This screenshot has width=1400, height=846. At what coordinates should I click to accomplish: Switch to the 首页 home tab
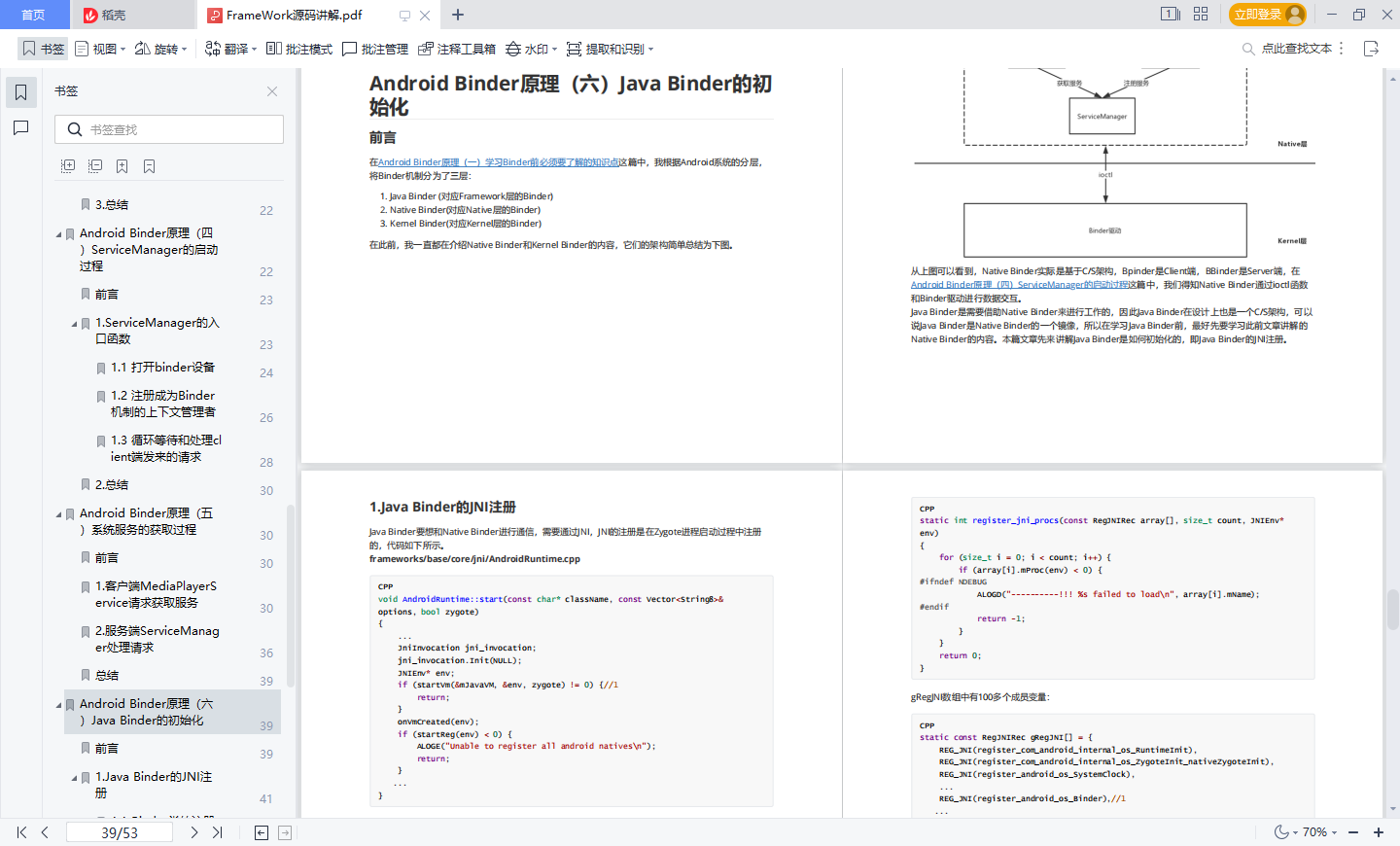[x=34, y=15]
